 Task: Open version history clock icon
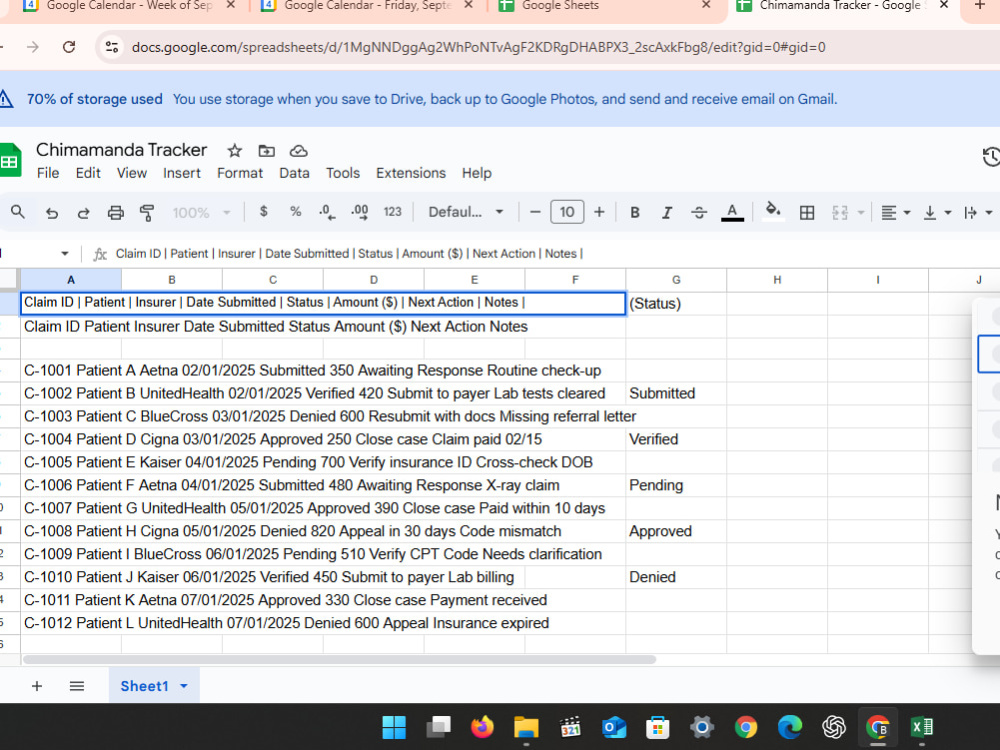pyautogui.click(x=991, y=157)
